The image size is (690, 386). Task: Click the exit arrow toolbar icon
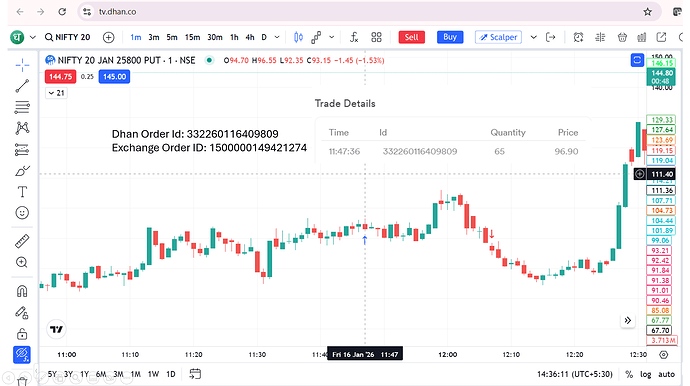pyautogui.click(x=551, y=37)
